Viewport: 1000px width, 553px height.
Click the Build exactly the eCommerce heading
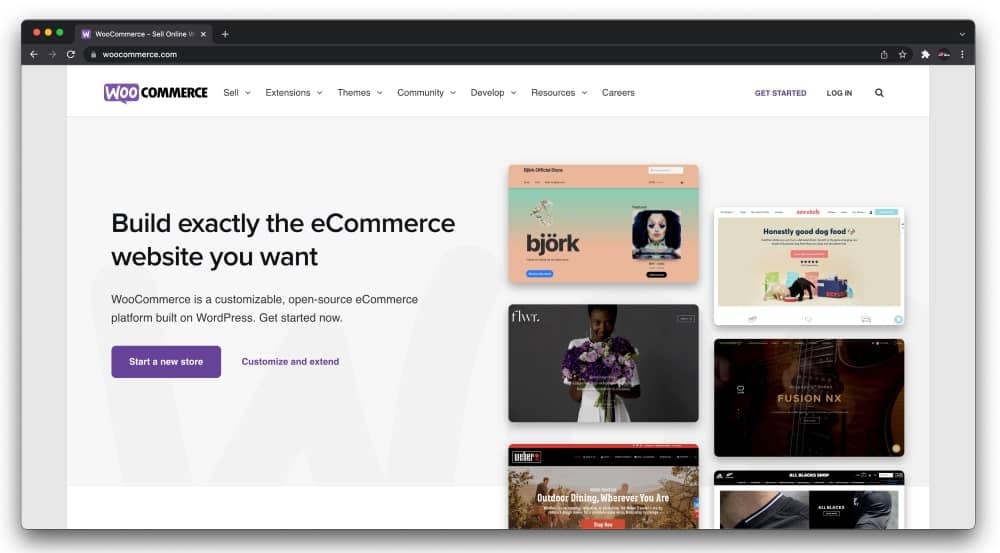pyautogui.click(x=283, y=240)
